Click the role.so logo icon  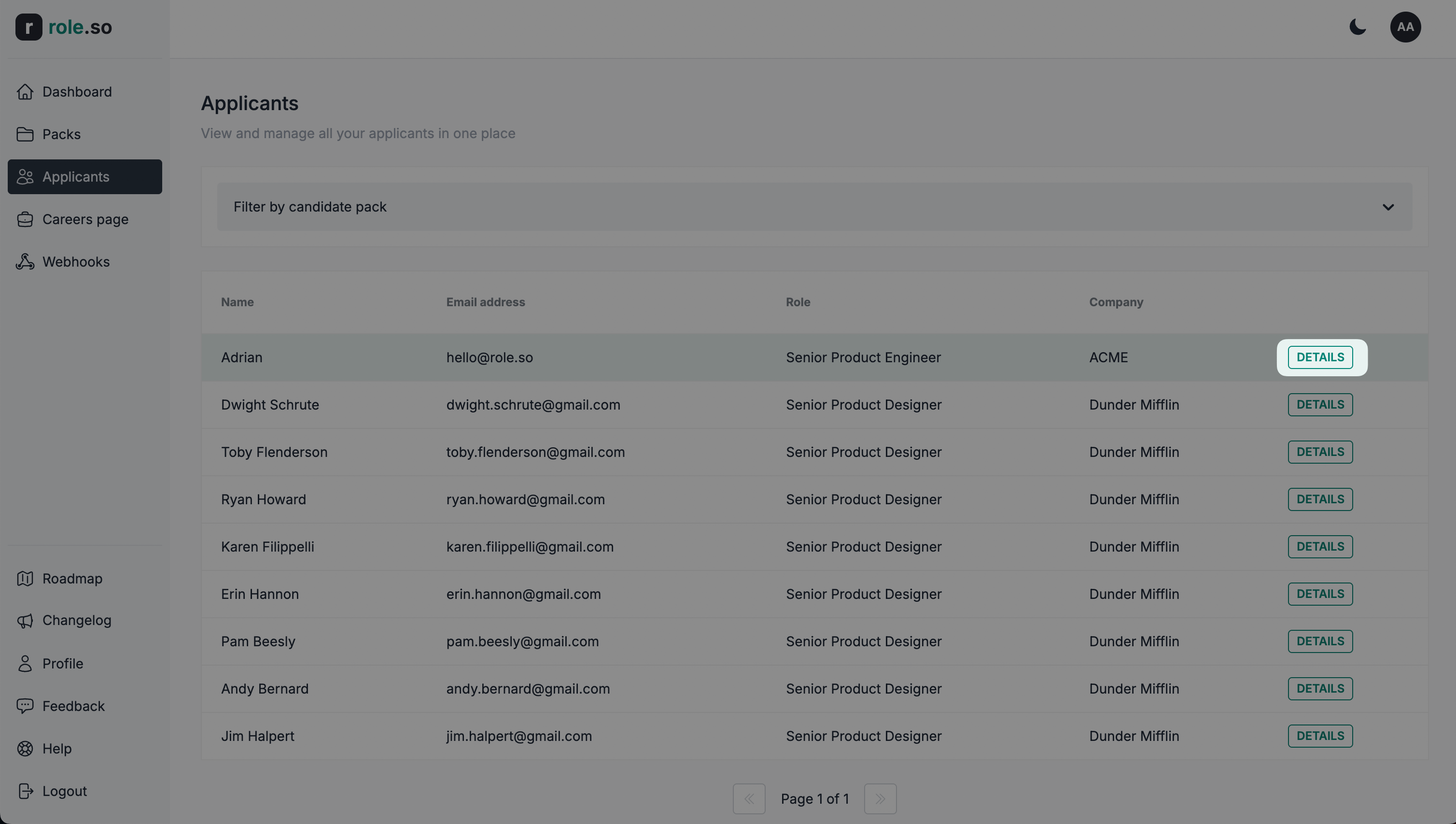coord(28,27)
